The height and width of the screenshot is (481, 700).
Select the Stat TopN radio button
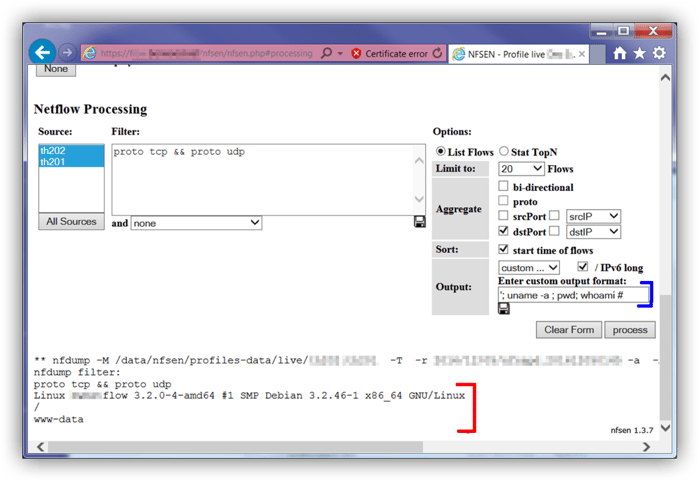(x=504, y=151)
